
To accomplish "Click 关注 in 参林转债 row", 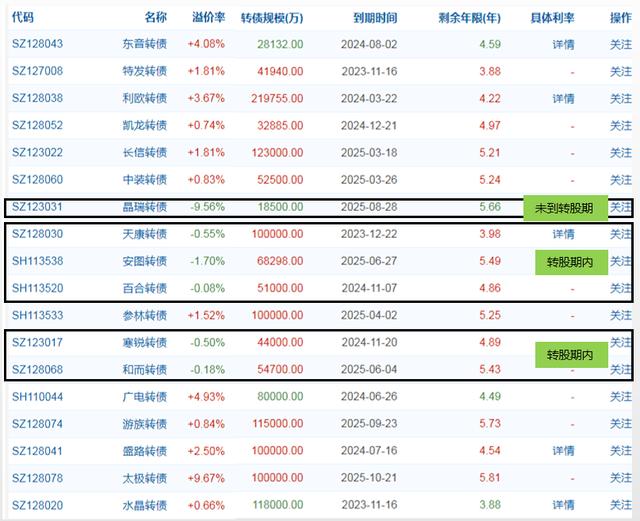I will 621,315.
